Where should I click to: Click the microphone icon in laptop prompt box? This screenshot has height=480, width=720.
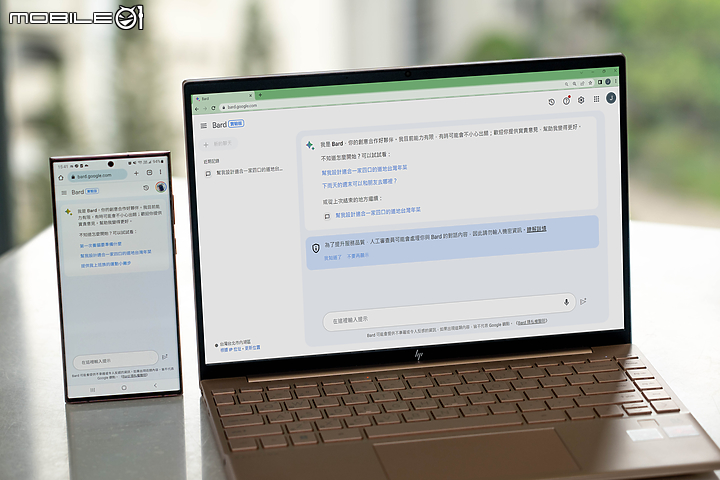[x=566, y=302]
